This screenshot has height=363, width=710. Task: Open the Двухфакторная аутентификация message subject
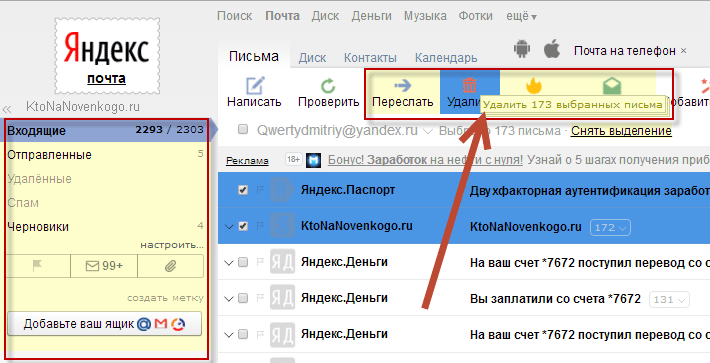[x=589, y=191]
